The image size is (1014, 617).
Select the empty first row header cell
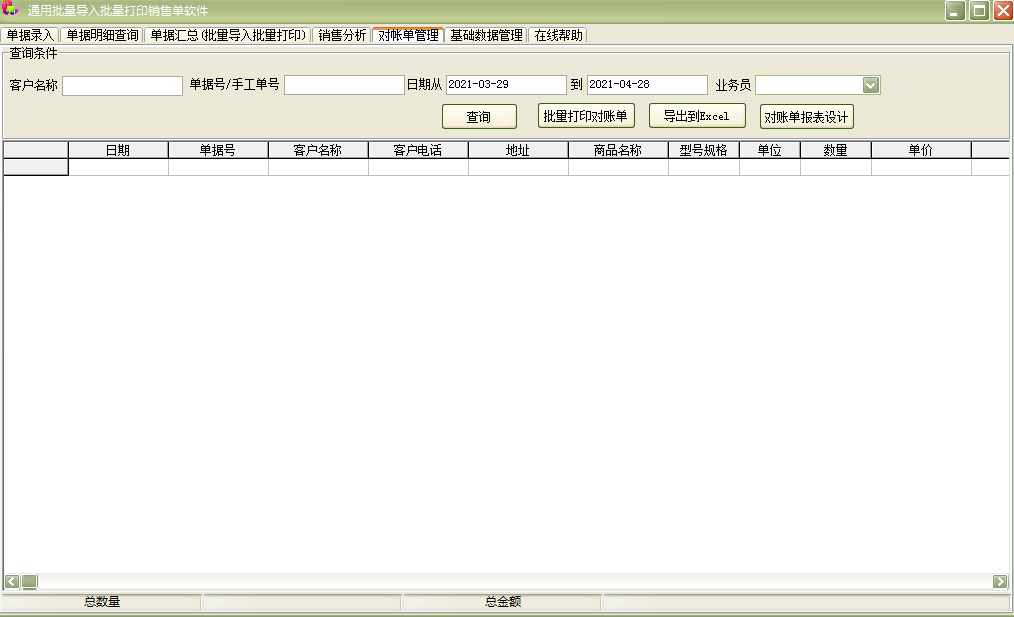(x=36, y=167)
